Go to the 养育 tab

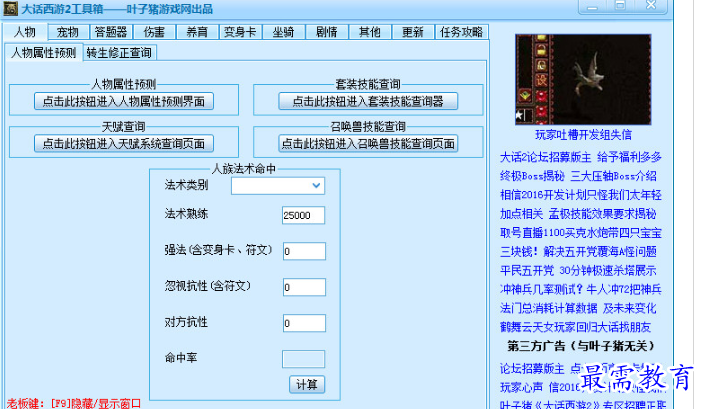pos(197,32)
